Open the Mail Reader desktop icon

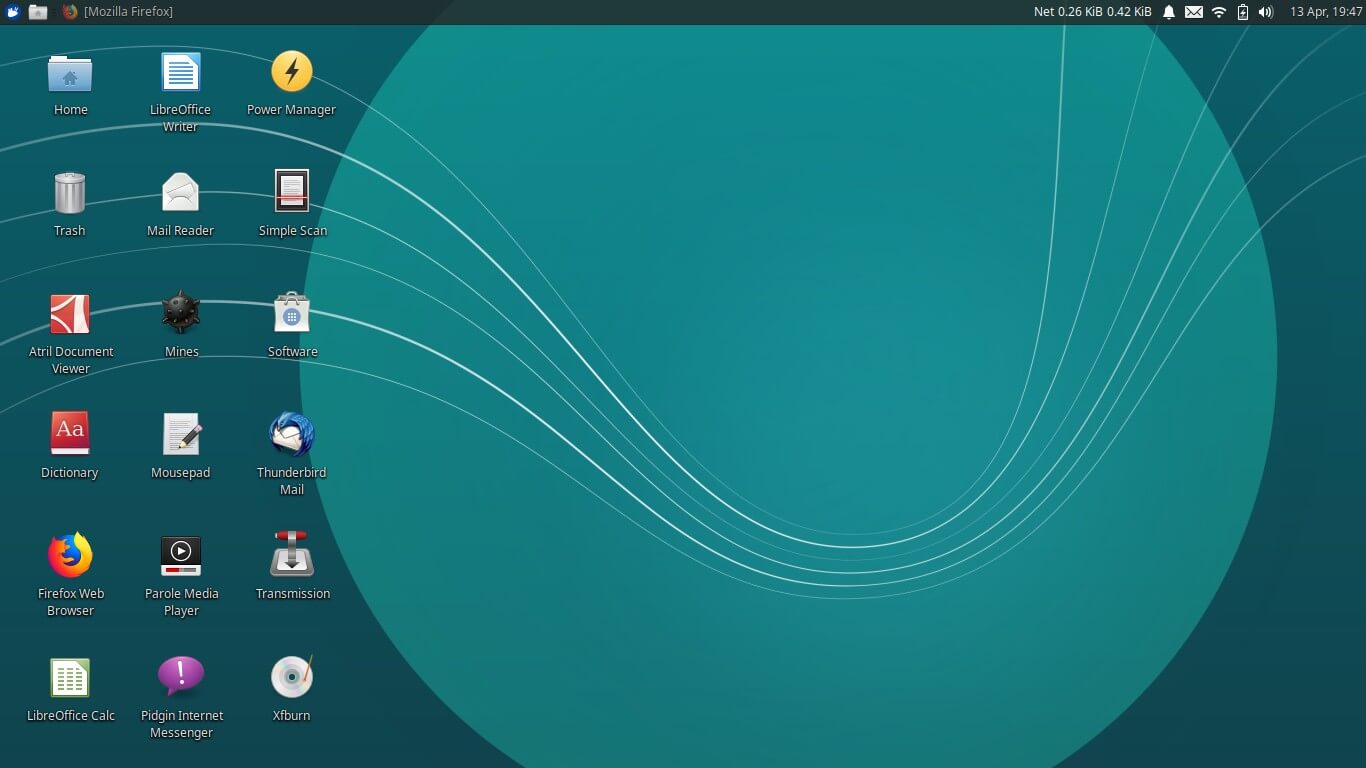(x=181, y=192)
